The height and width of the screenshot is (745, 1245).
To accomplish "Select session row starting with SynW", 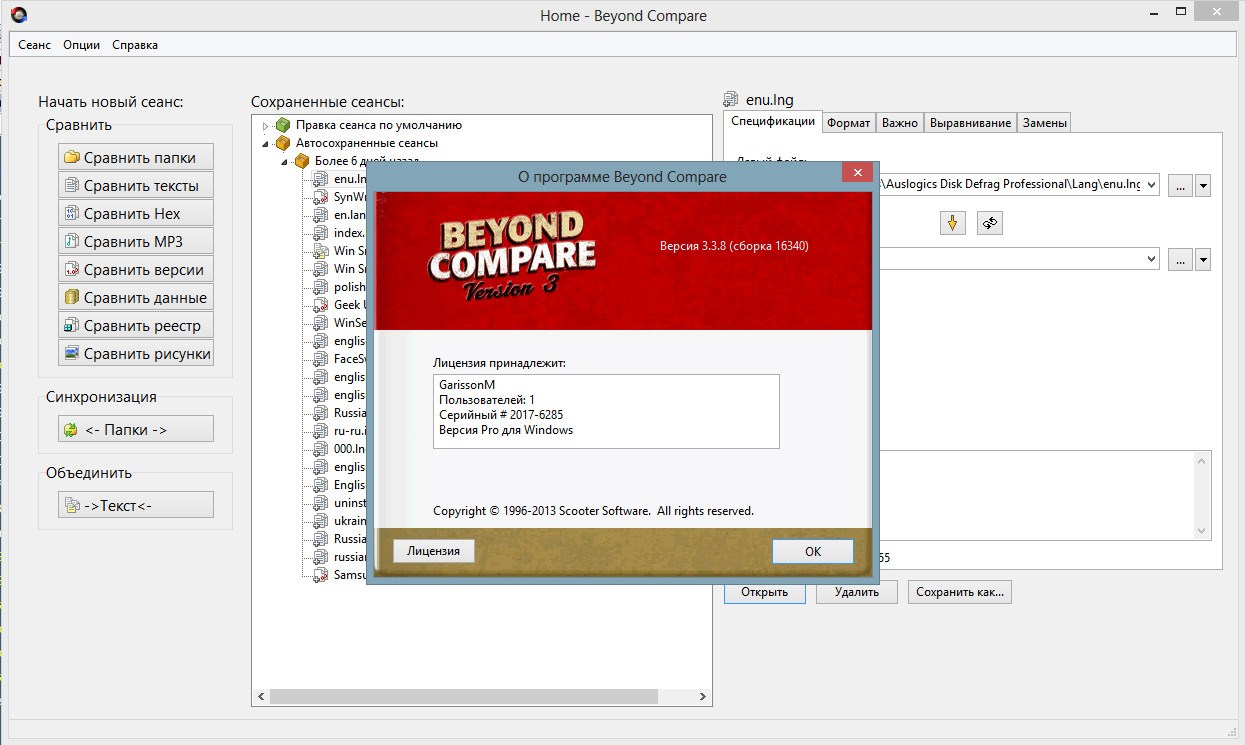I will coord(339,197).
